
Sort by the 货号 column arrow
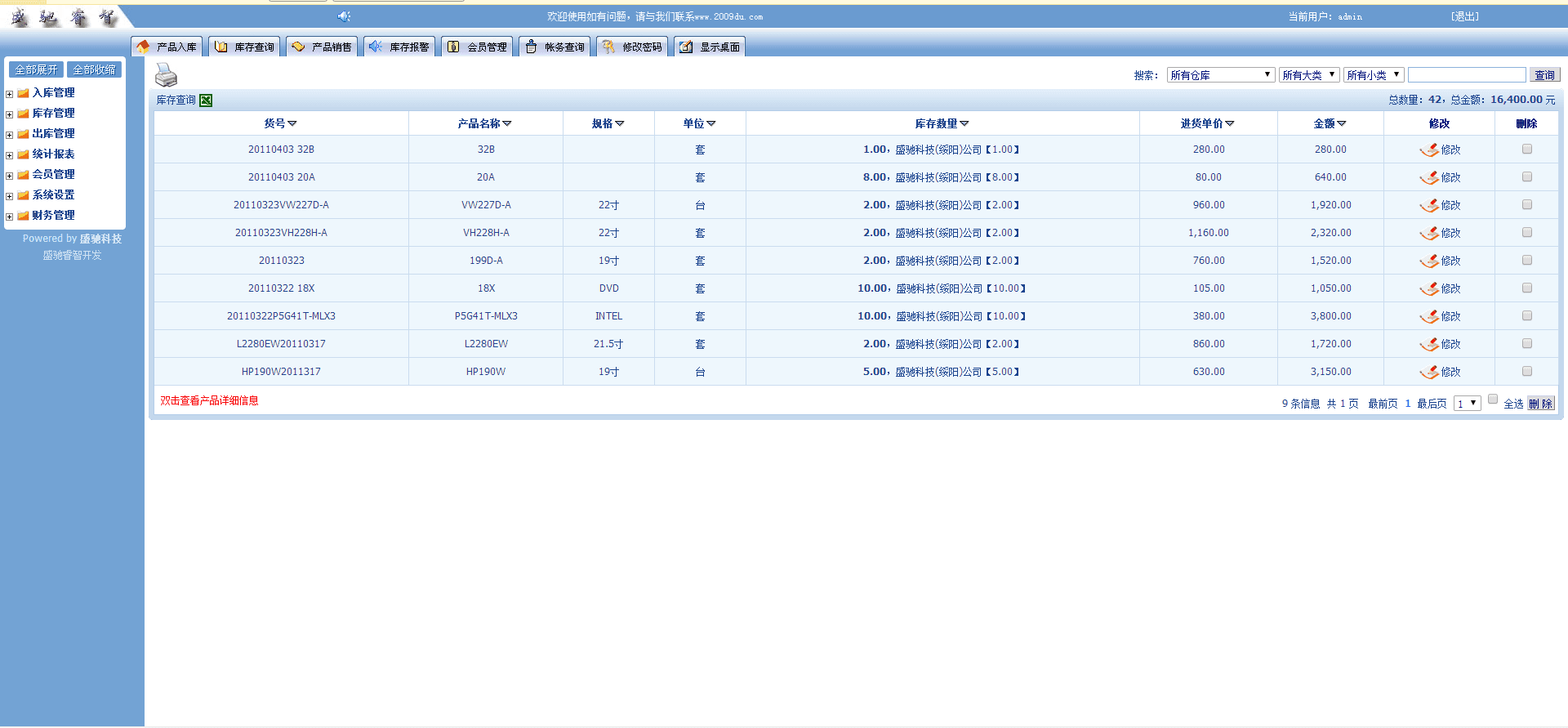coord(292,123)
